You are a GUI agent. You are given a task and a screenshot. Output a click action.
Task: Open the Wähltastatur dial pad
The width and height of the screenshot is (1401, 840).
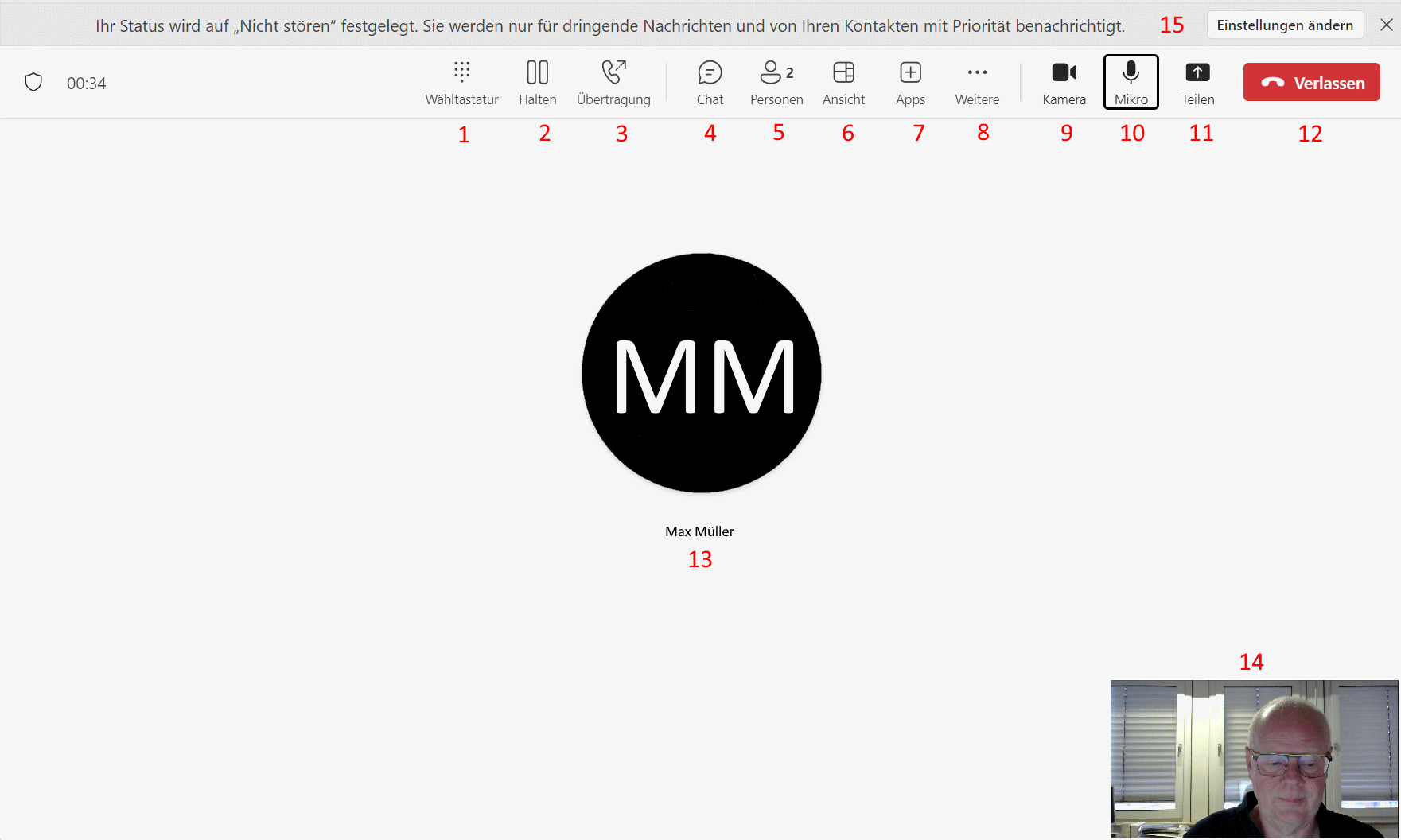(461, 82)
